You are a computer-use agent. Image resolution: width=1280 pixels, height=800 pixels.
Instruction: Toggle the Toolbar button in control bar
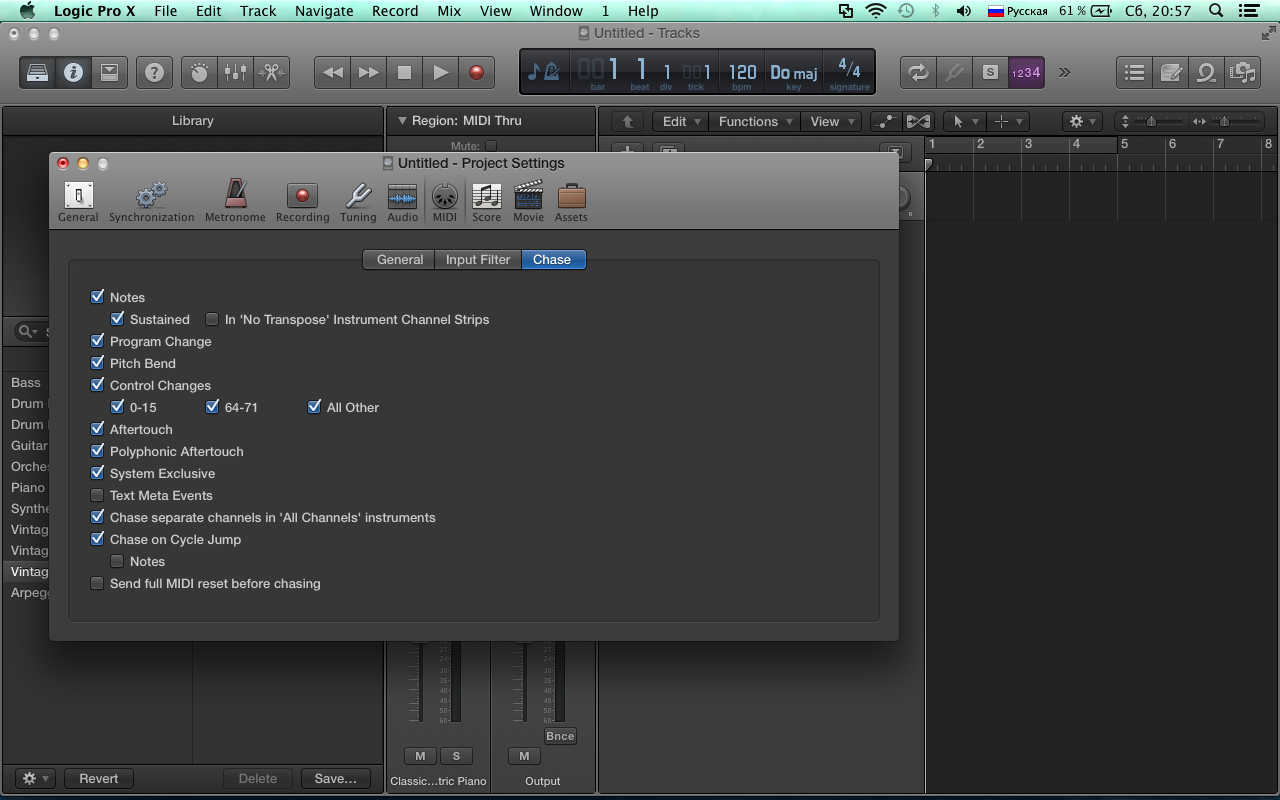pyautogui.click(x=110, y=72)
